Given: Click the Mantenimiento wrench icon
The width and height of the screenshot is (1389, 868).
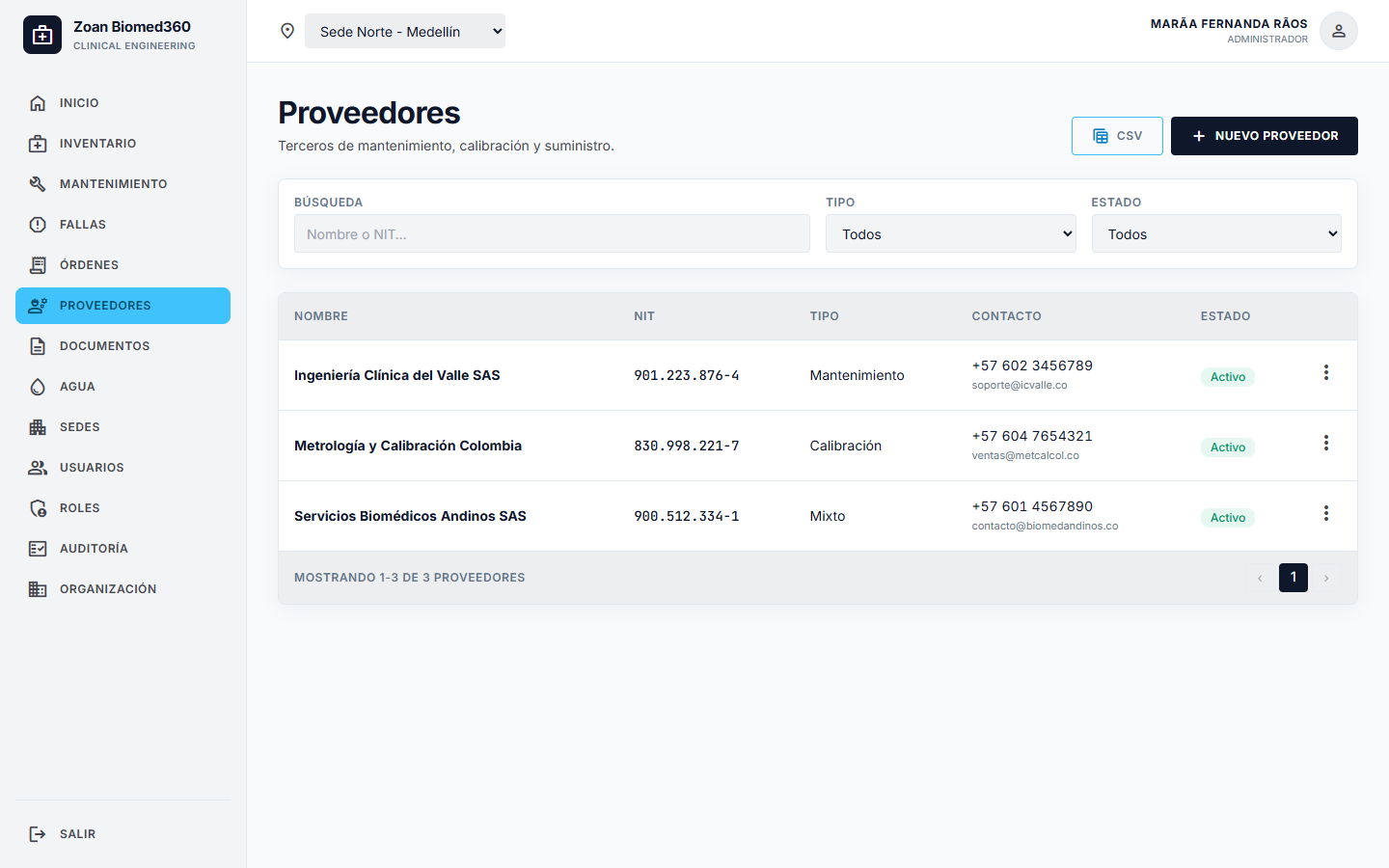Looking at the screenshot, I should tap(38, 184).
